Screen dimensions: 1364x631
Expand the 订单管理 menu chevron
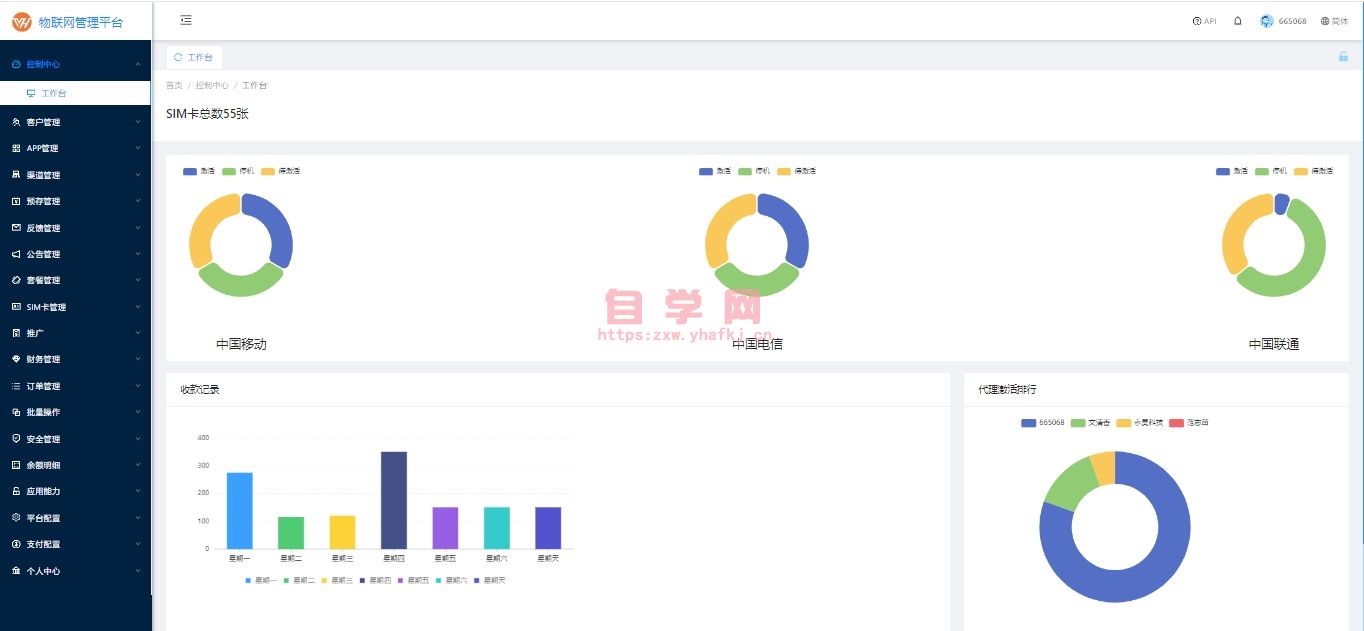(137, 386)
